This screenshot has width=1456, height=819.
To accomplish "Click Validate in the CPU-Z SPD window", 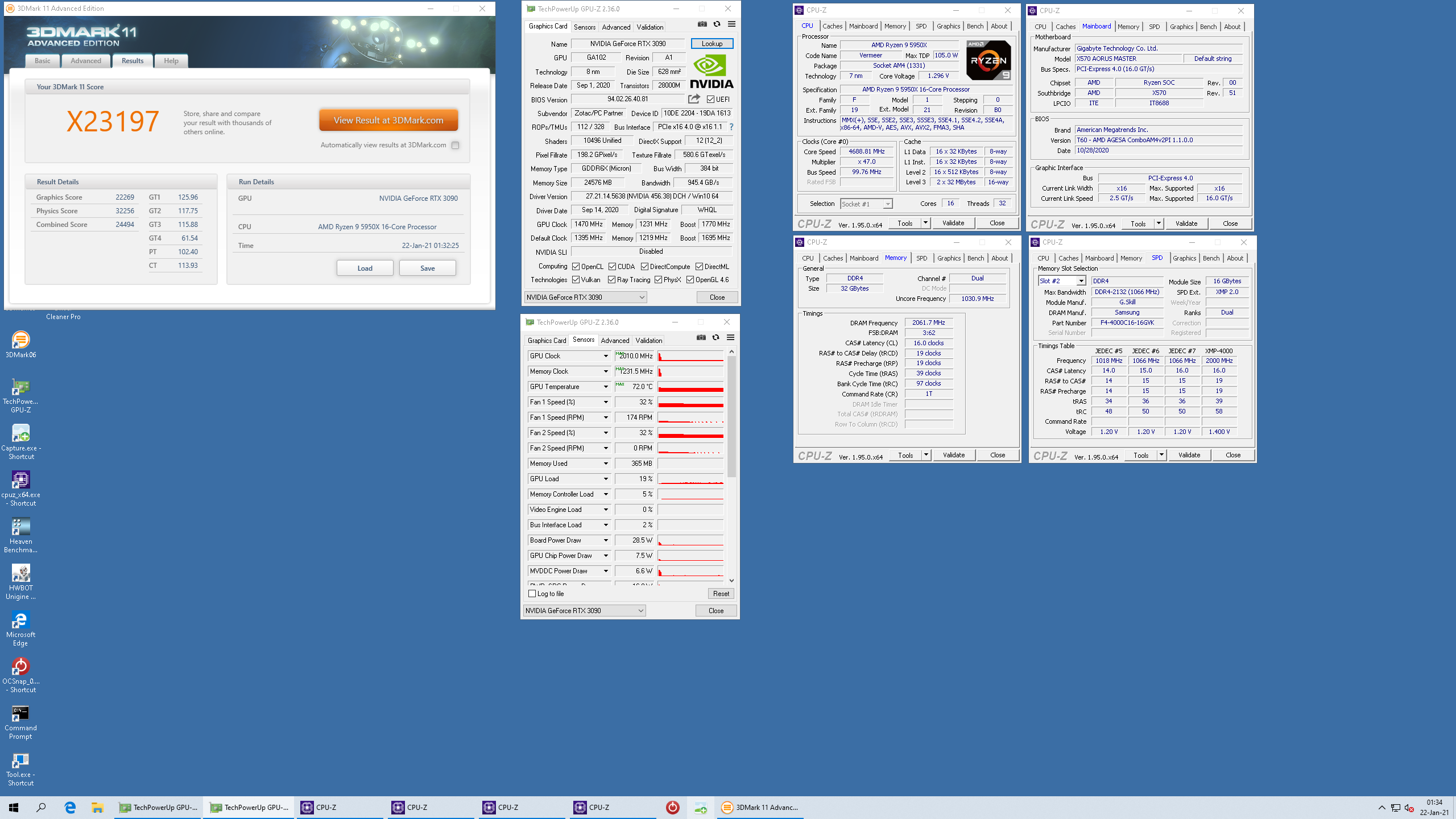I will pos(1189,455).
